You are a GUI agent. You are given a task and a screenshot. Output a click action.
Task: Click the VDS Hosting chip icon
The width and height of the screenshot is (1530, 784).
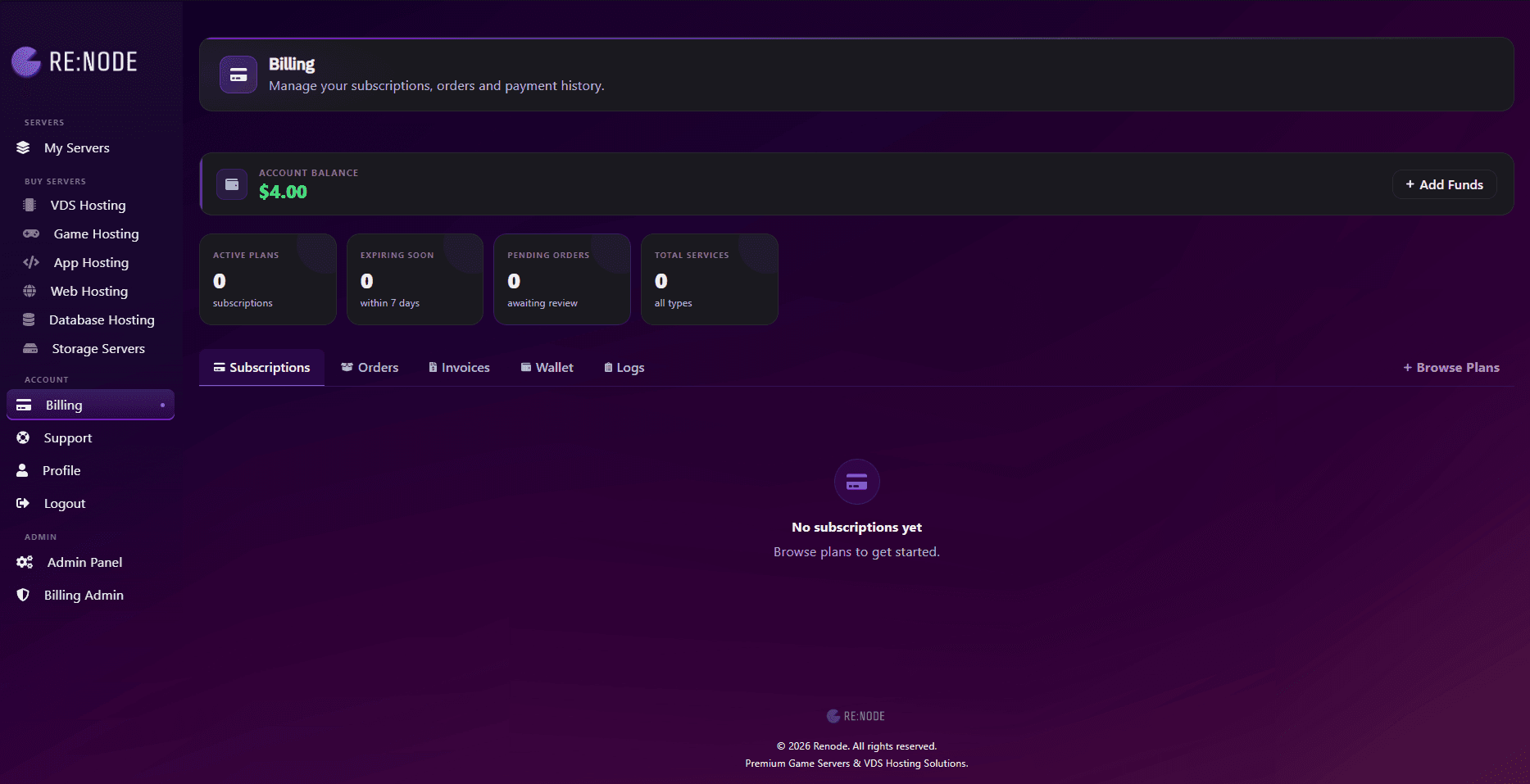pyautogui.click(x=30, y=205)
